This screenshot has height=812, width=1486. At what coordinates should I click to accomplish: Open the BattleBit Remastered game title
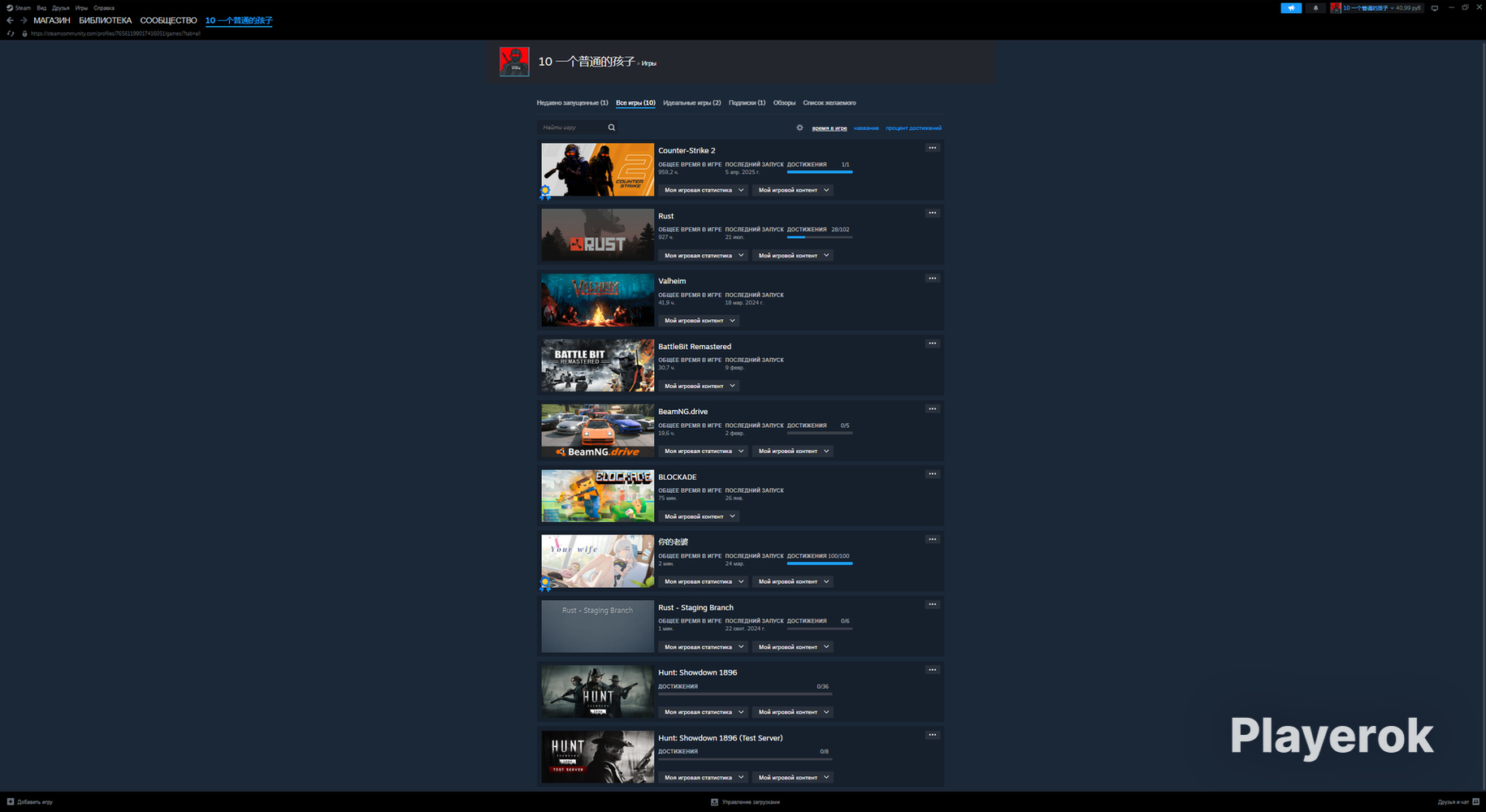coord(695,347)
